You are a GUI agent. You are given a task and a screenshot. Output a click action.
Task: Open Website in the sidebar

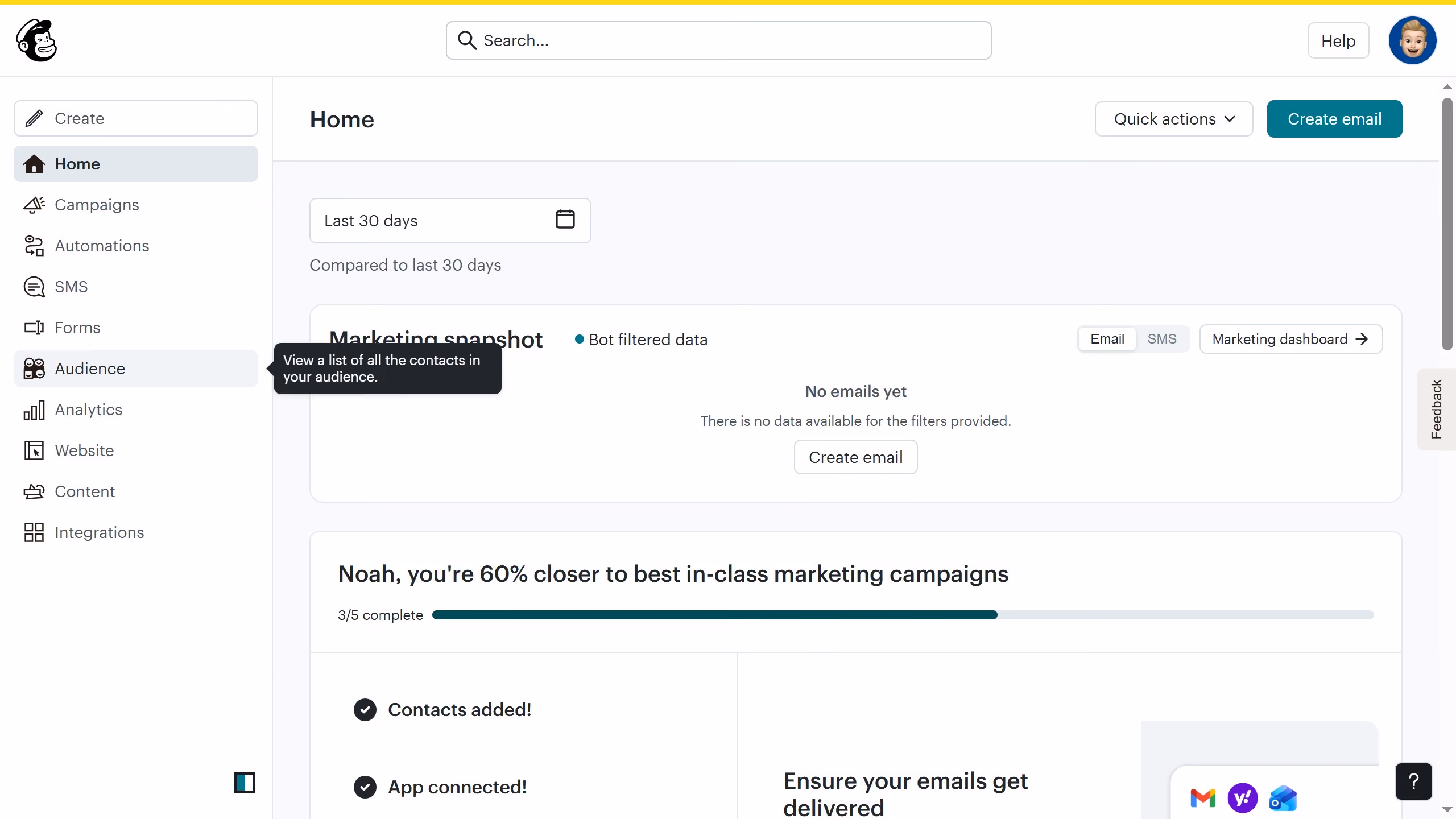[x=135, y=450]
